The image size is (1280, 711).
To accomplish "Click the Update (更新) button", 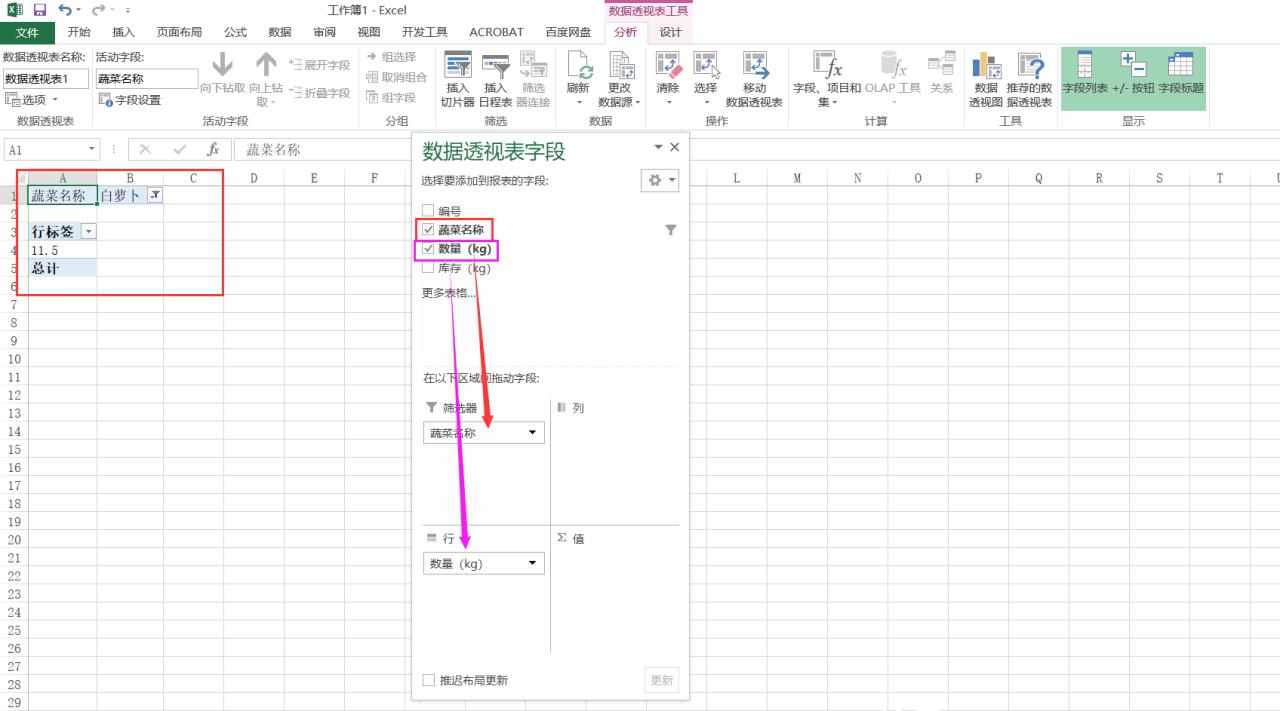I will (662, 680).
